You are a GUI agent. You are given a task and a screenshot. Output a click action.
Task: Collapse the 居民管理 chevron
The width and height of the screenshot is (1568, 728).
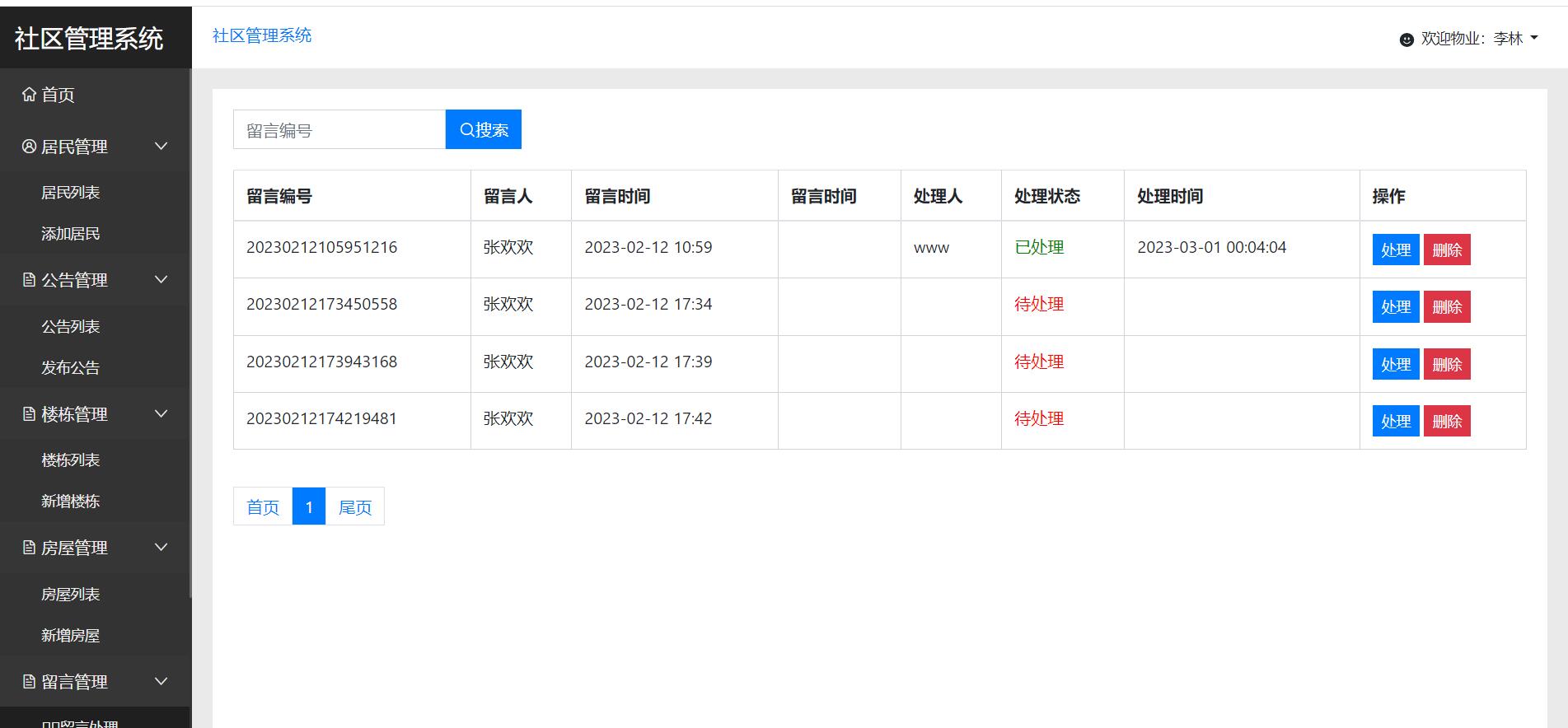[x=161, y=146]
